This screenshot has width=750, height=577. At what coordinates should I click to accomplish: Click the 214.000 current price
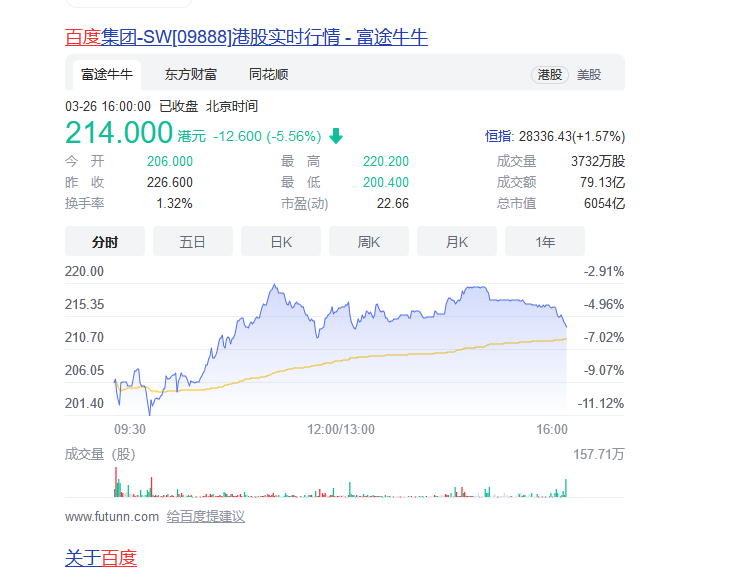119,133
